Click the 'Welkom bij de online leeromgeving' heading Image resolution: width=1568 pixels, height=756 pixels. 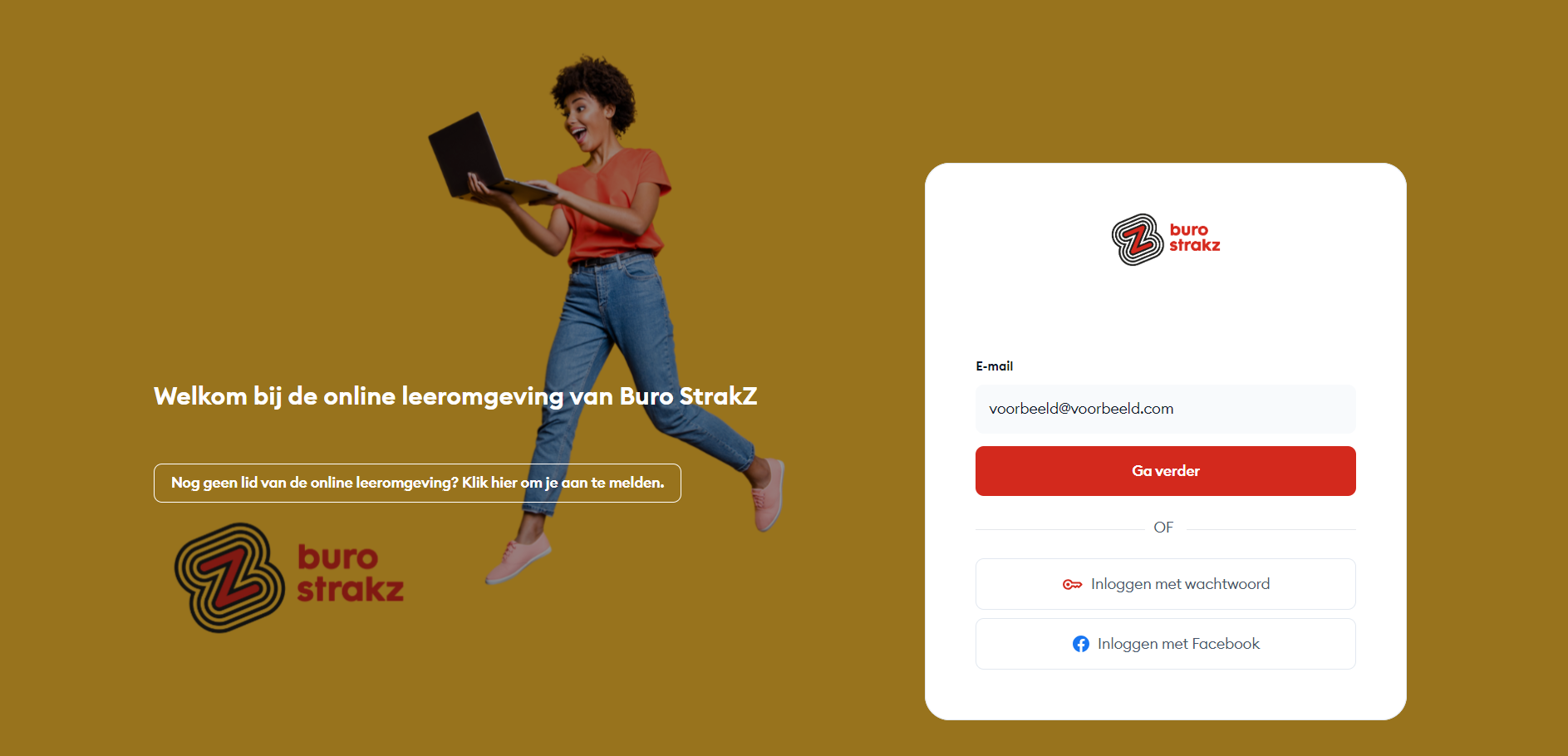pyautogui.click(x=455, y=396)
